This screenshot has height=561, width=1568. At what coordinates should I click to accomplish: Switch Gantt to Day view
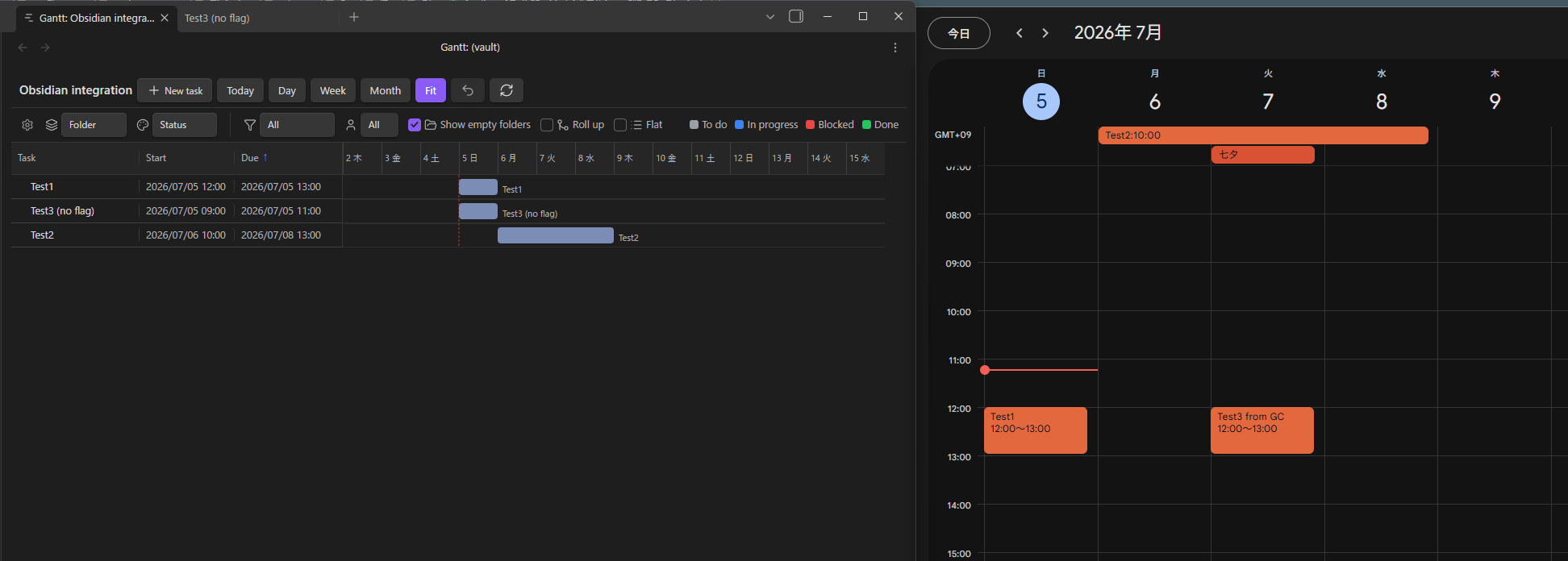pos(287,90)
